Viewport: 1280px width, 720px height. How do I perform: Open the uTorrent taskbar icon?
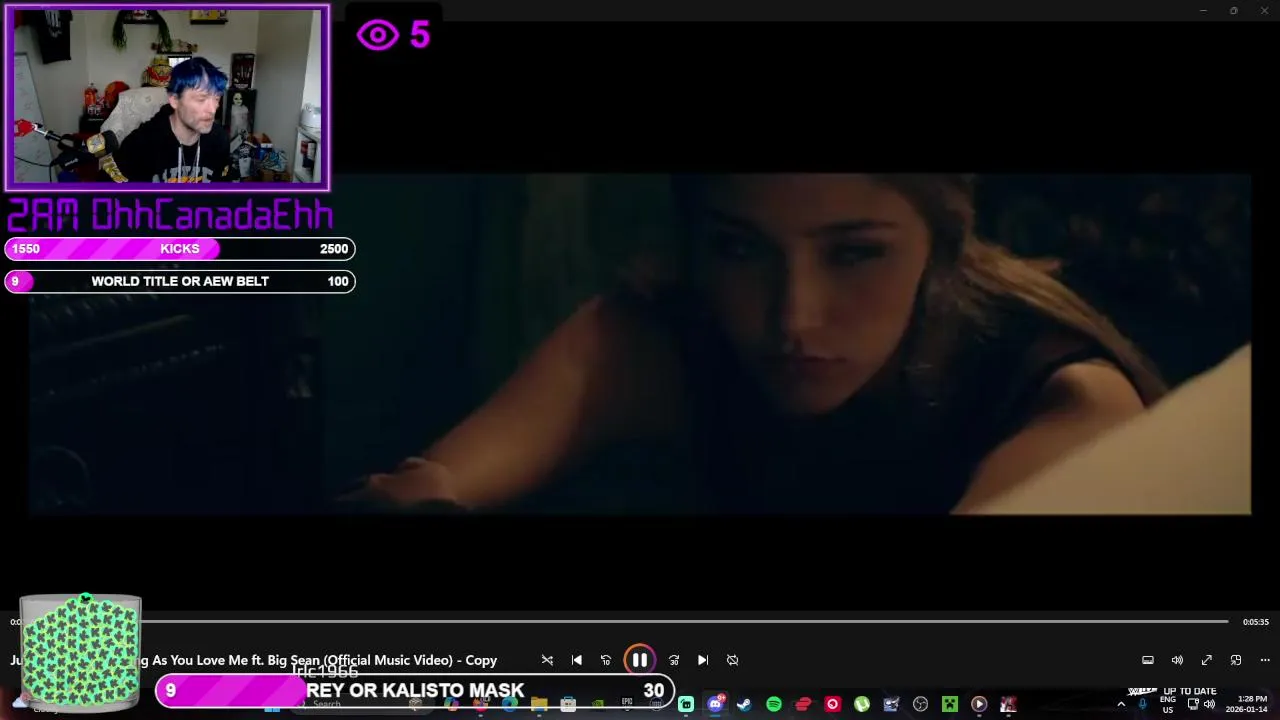[861, 704]
